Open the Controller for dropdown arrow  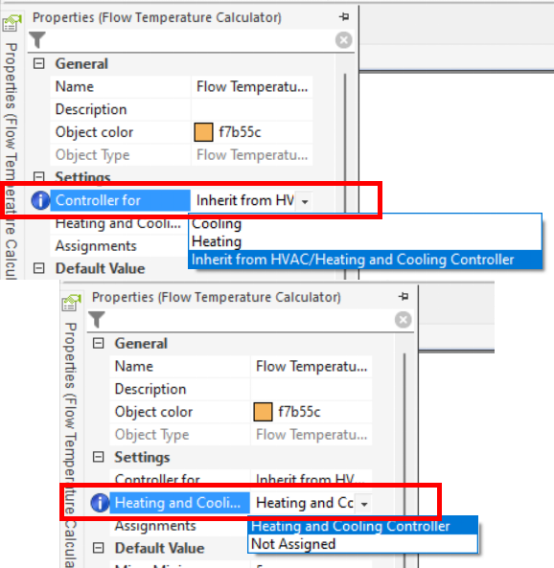click(x=305, y=201)
